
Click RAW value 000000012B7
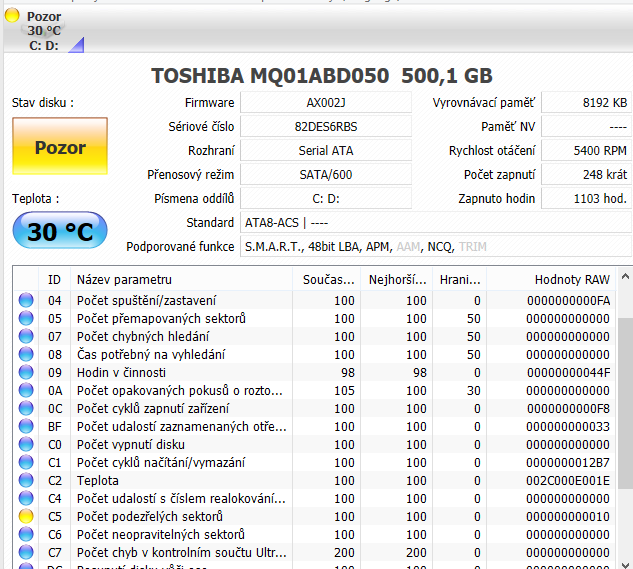coord(568,462)
